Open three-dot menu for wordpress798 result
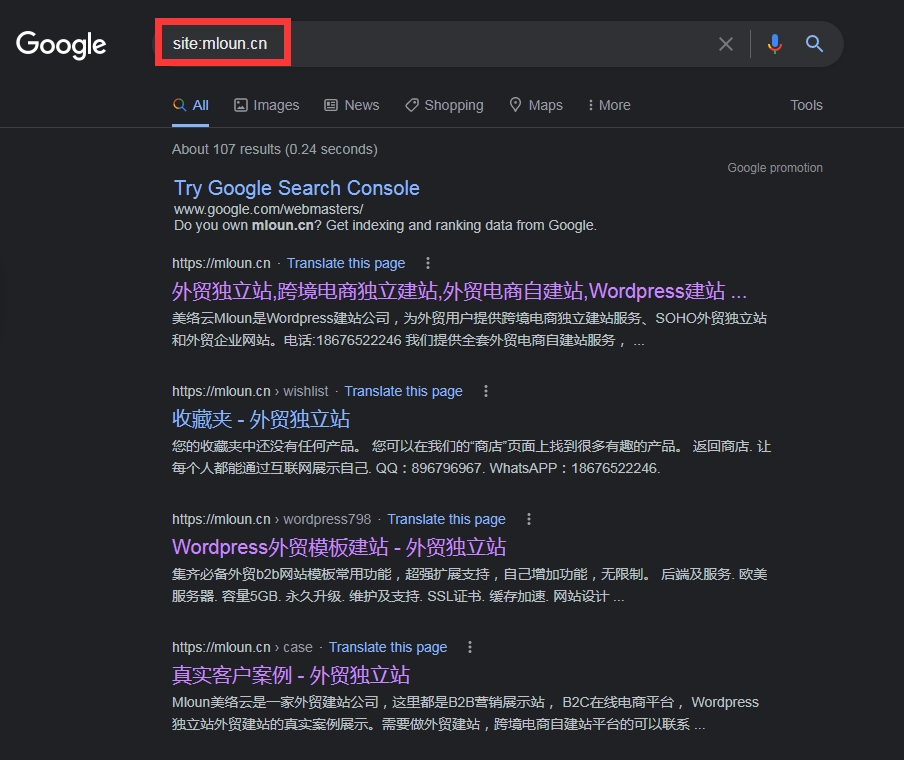 point(529,519)
